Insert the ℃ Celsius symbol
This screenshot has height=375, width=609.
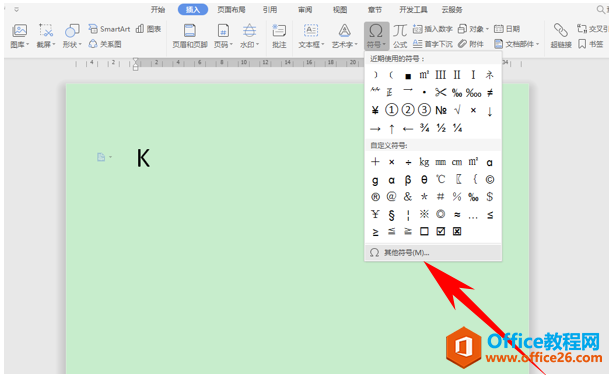(440, 179)
